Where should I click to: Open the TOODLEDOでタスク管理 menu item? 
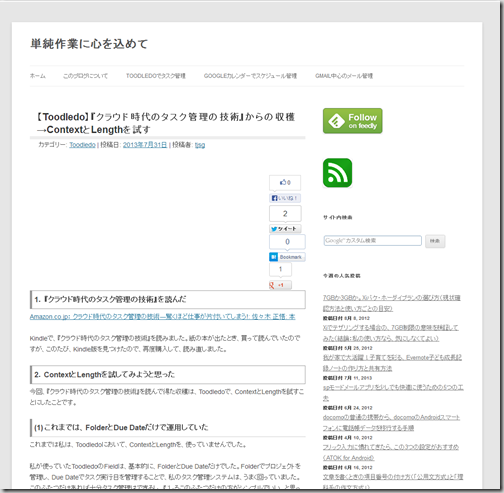[x=156, y=76]
